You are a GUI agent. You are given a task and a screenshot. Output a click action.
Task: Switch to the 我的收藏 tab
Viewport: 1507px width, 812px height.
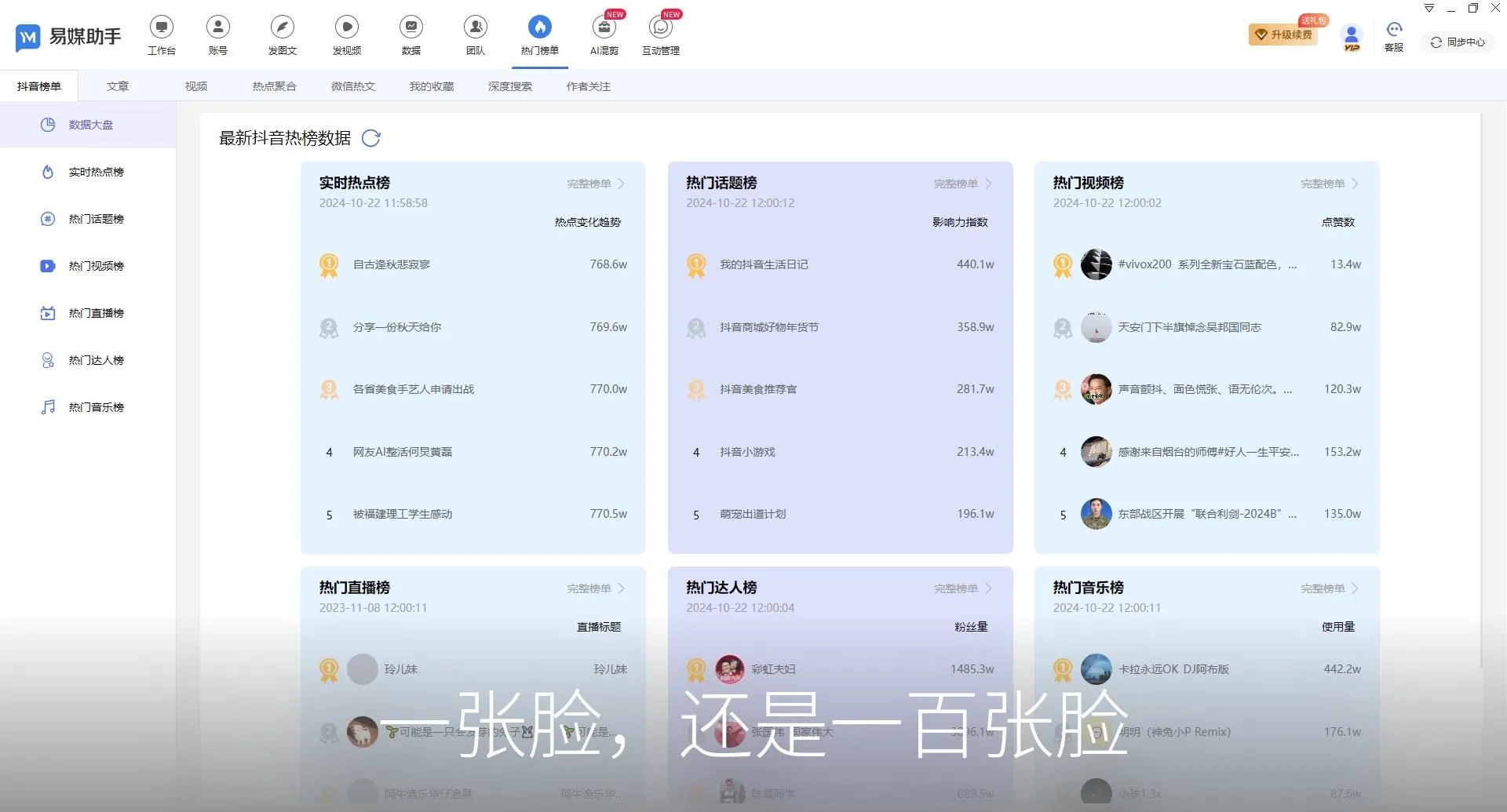[432, 86]
